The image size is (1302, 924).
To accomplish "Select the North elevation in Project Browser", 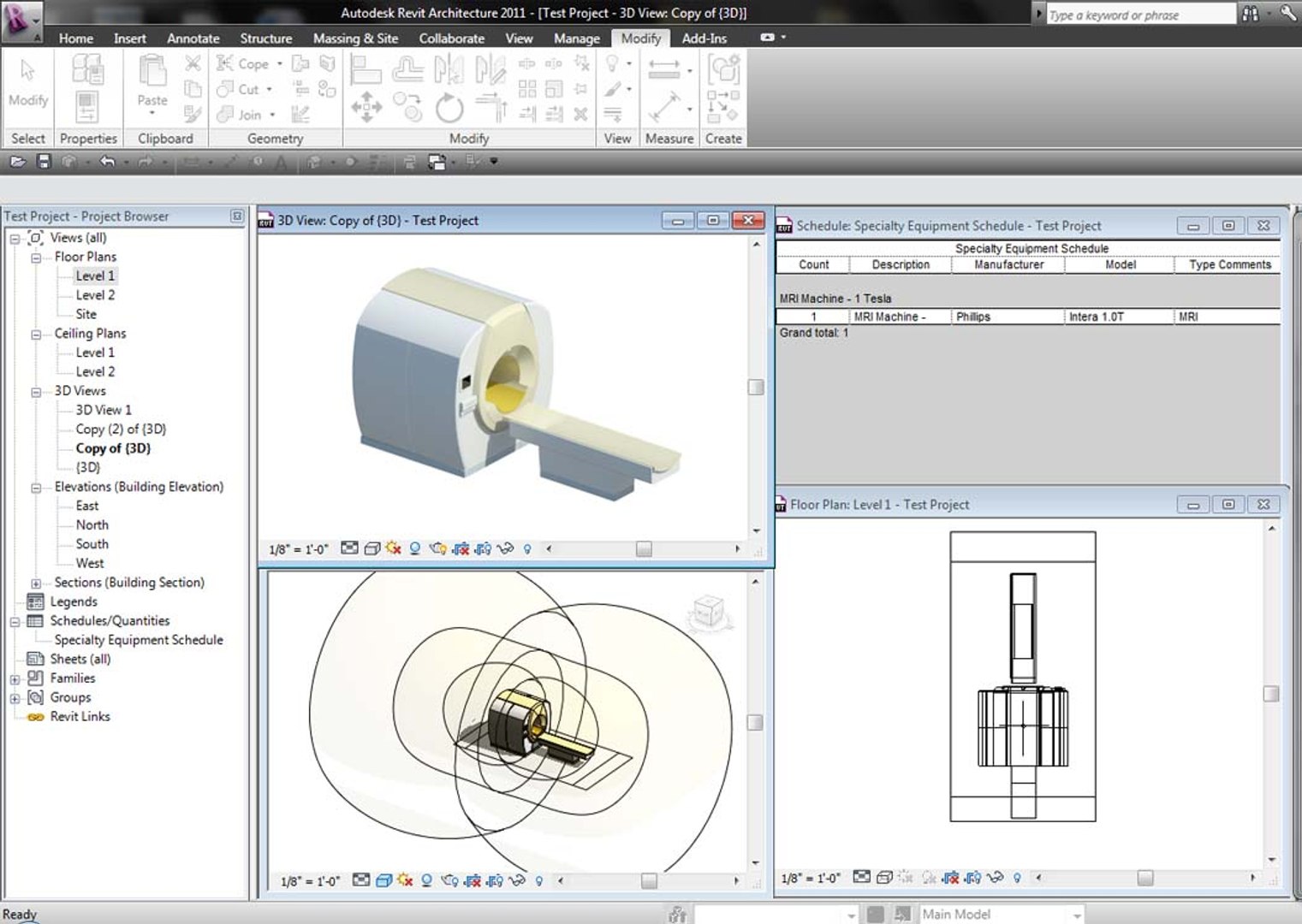I will [x=92, y=525].
